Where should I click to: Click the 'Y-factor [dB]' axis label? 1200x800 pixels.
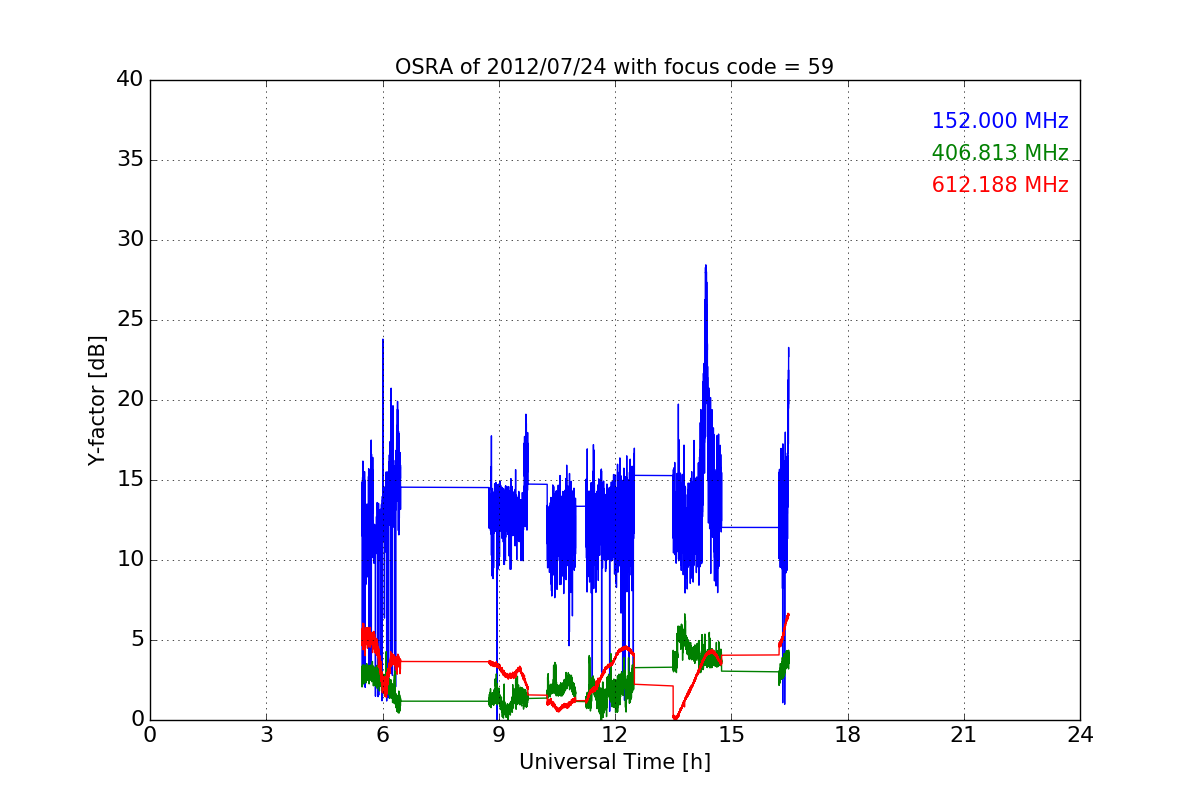tap(96, 400)
